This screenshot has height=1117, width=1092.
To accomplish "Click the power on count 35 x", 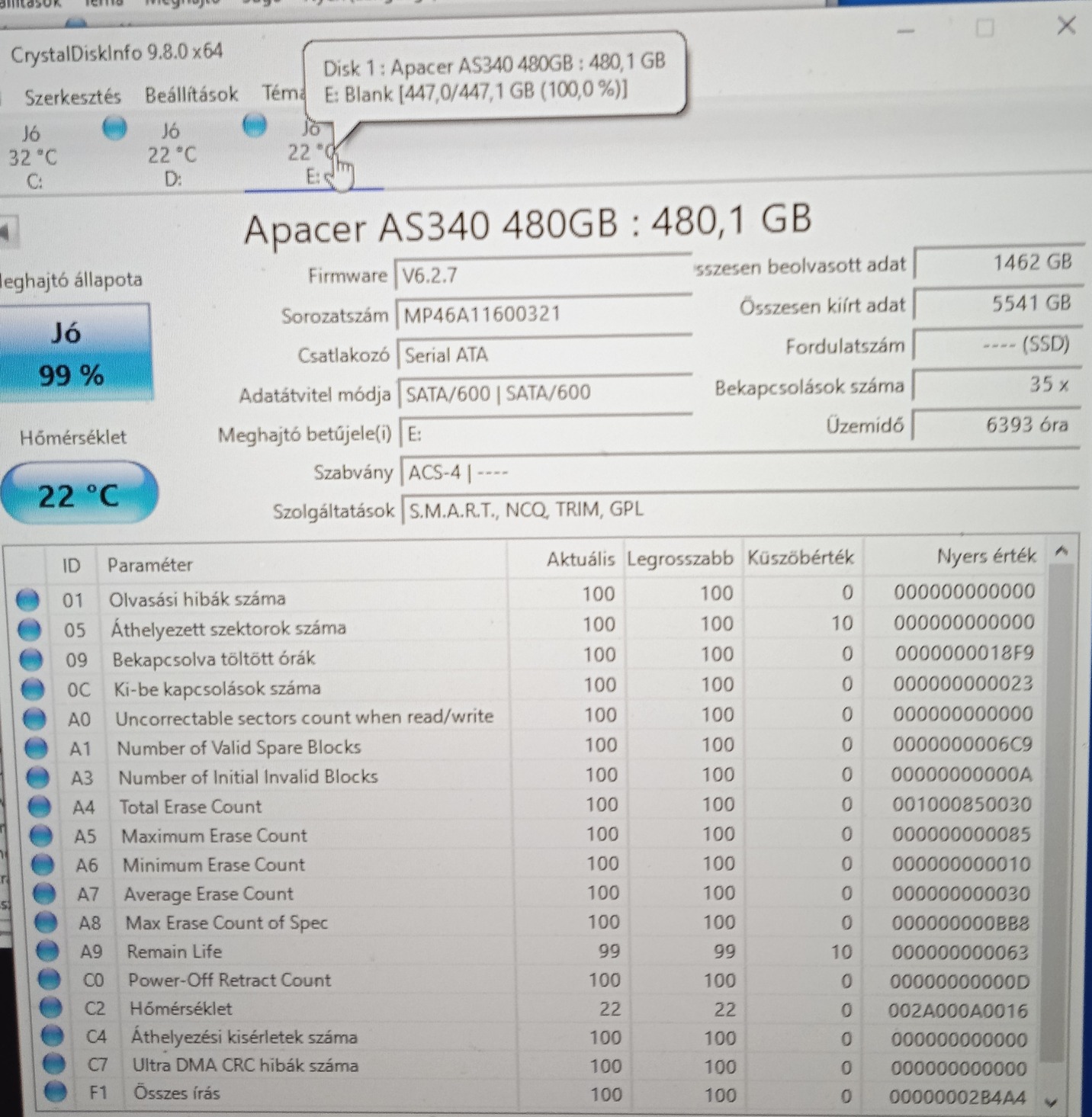I will click(997, 385).
